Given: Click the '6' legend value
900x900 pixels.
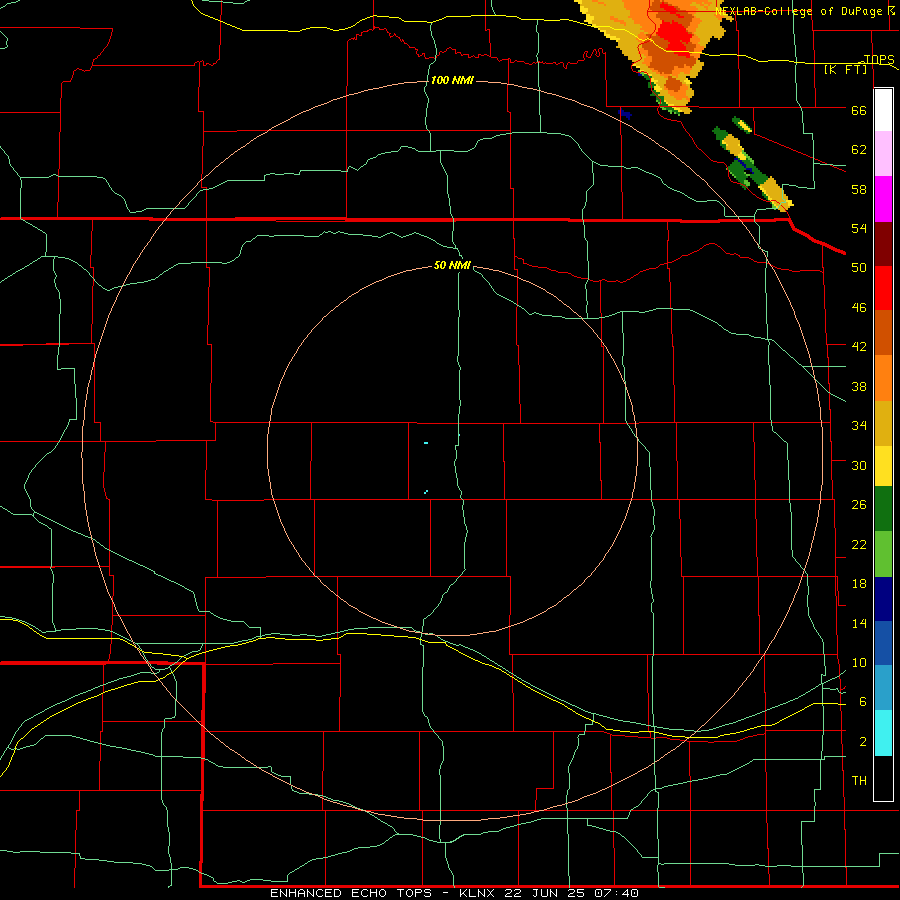Looking at the screenshot, I should coord(863,701).
